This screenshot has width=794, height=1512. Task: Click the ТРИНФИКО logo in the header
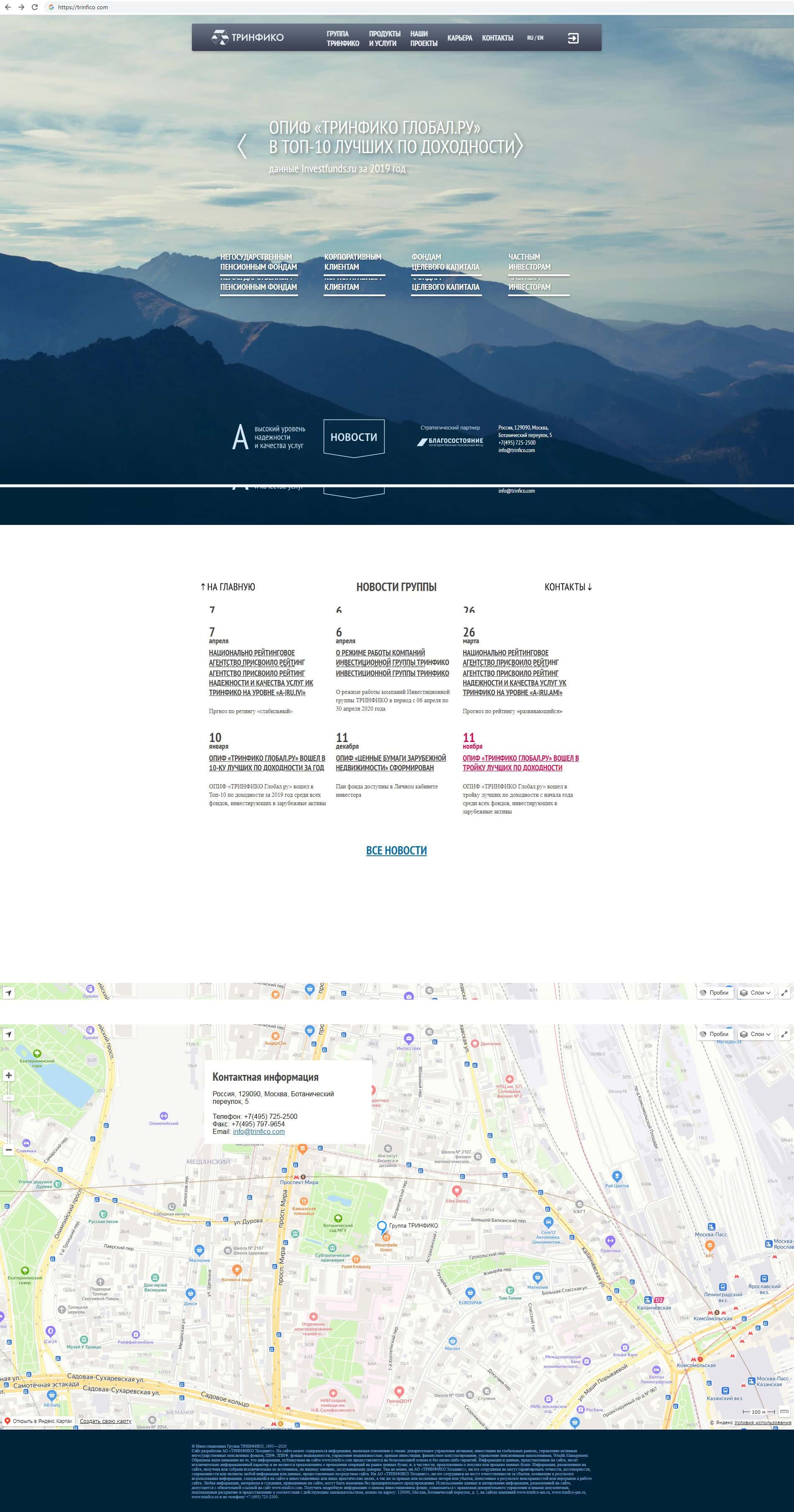tap(247, 38)
